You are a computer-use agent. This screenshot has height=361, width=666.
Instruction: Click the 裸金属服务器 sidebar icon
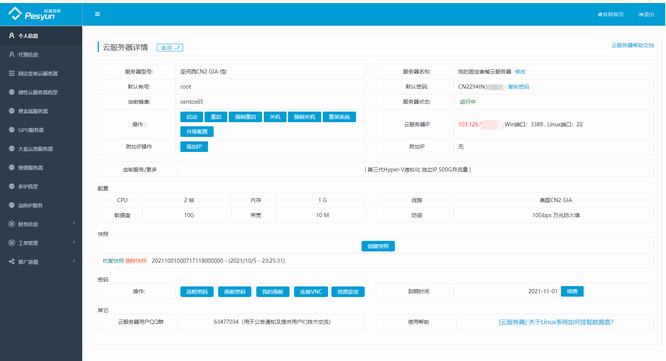(x=11, y=111)
